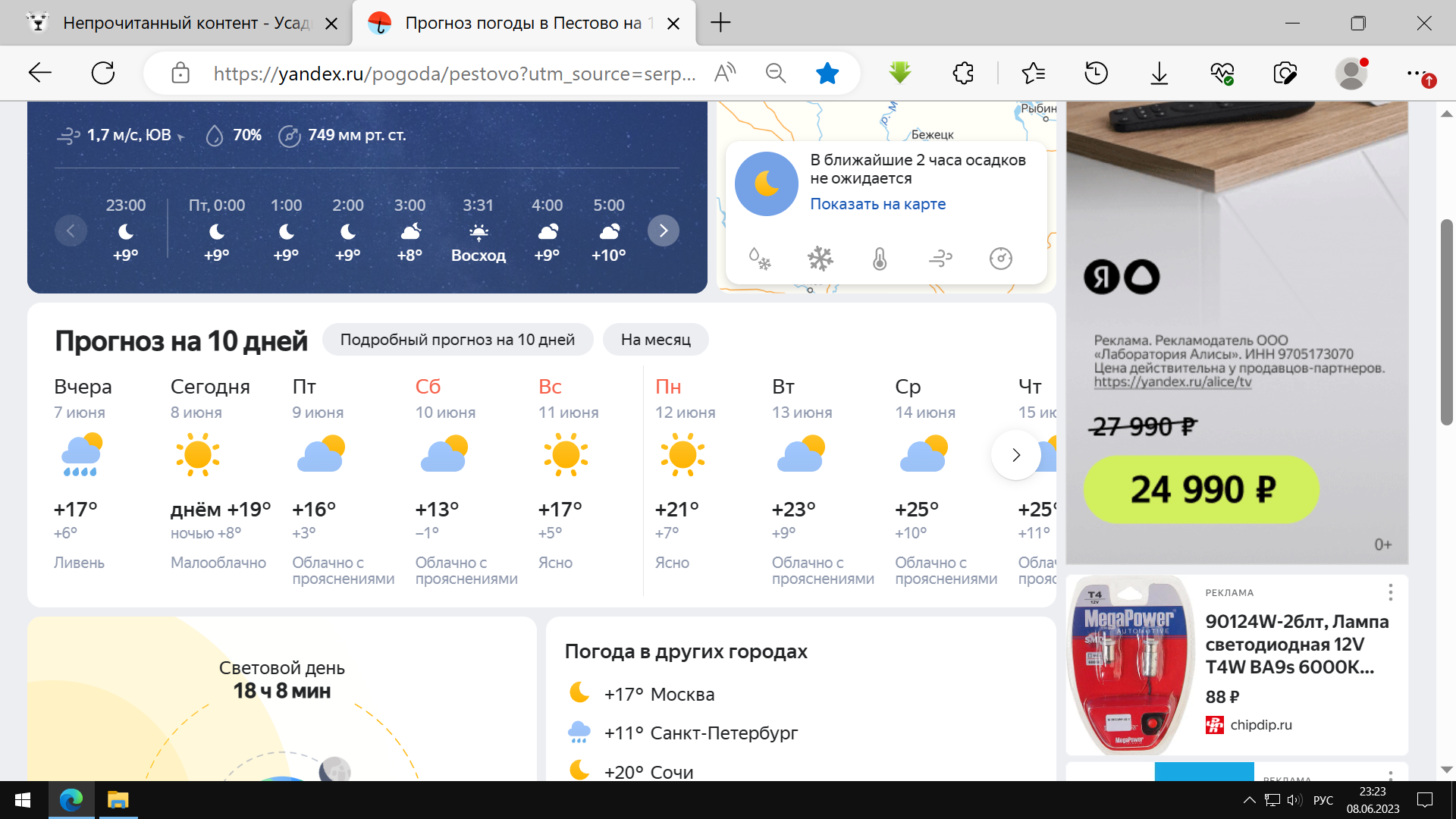
Task: Show temperature layer on map widget
Action: click(x=880, y=259)
